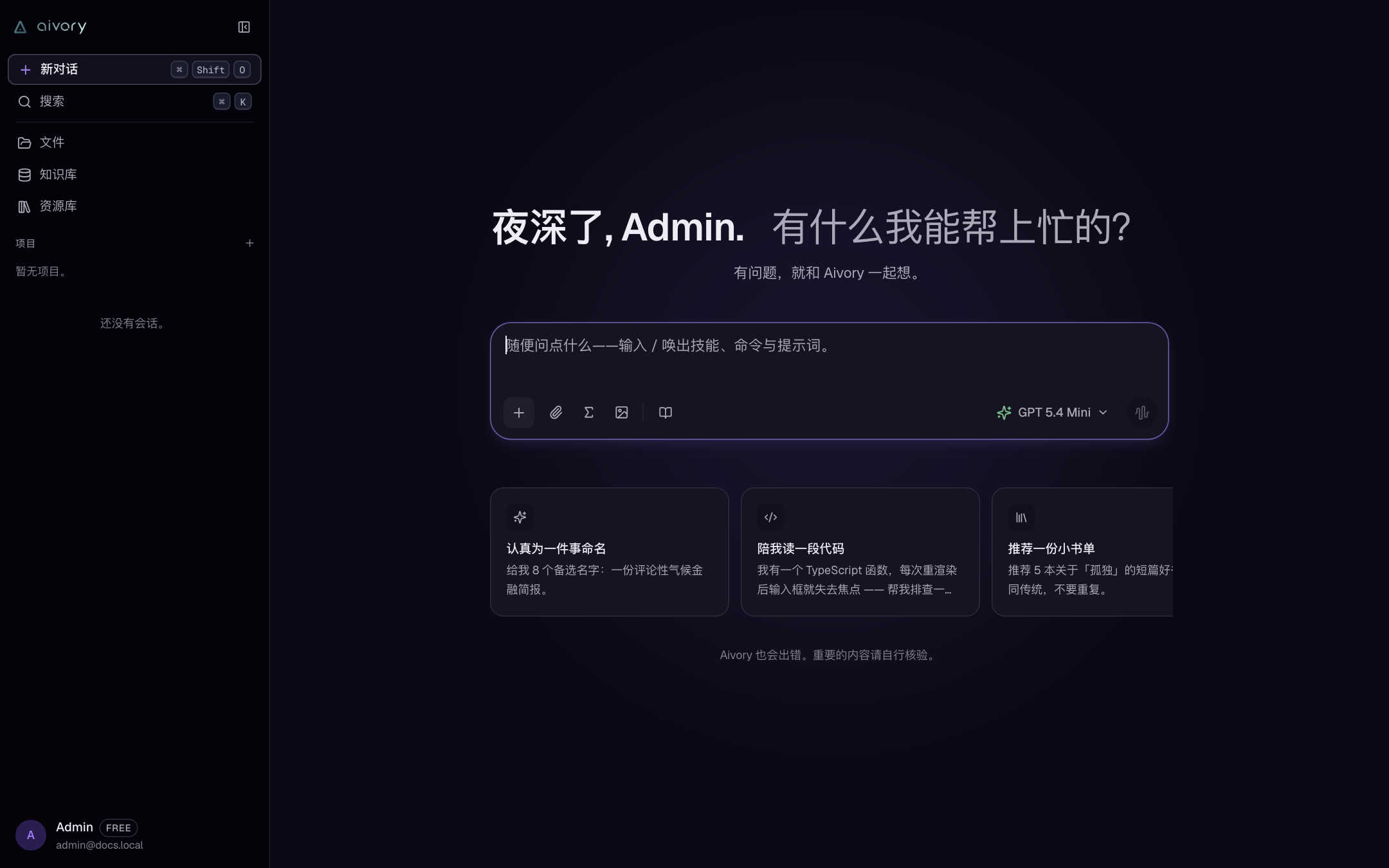This screenshot has height=868, width=1389.
Task: Click the open book icon
Action: (666, 413)
